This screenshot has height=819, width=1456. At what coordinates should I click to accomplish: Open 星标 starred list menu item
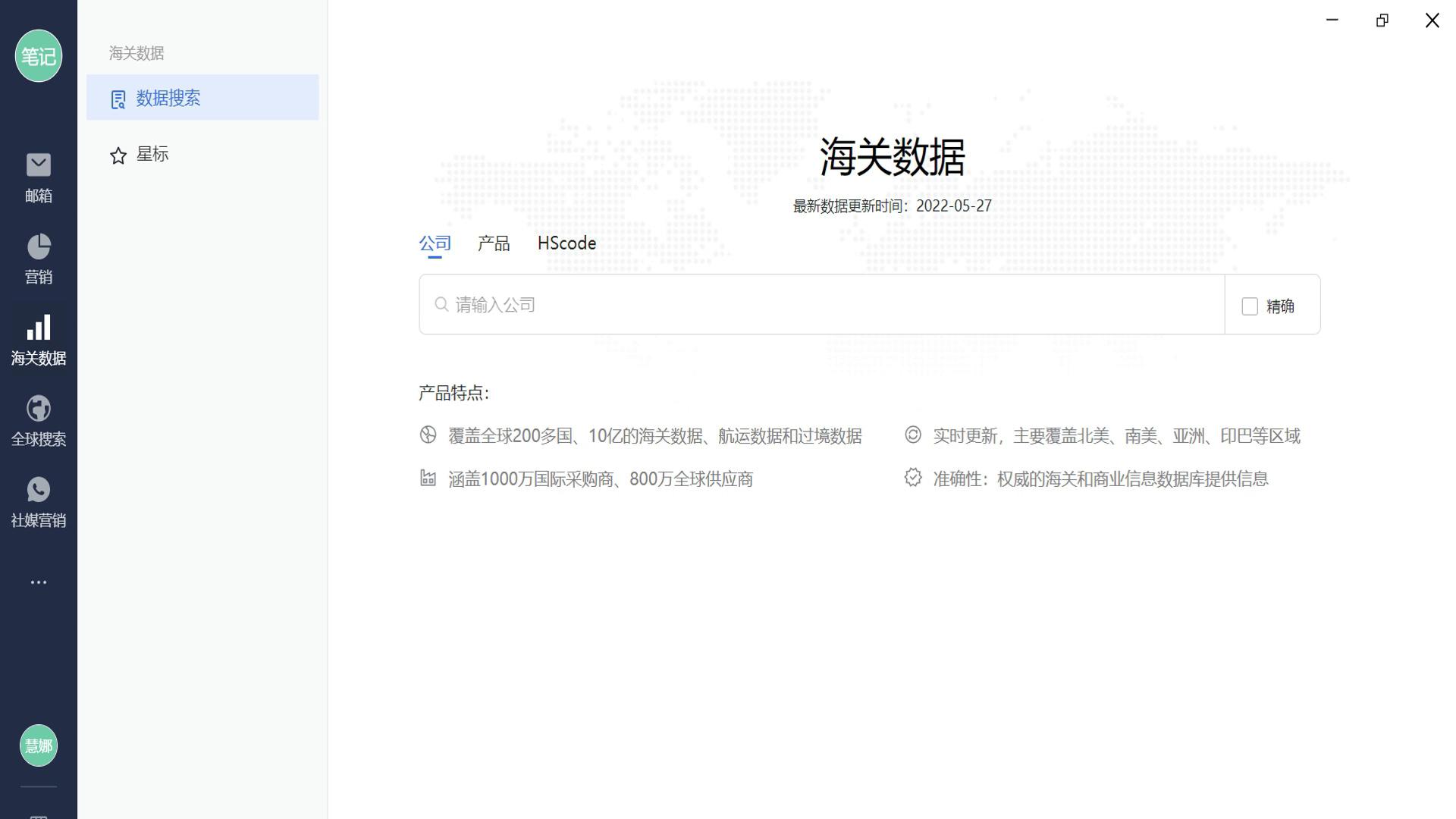coord(152,155)
